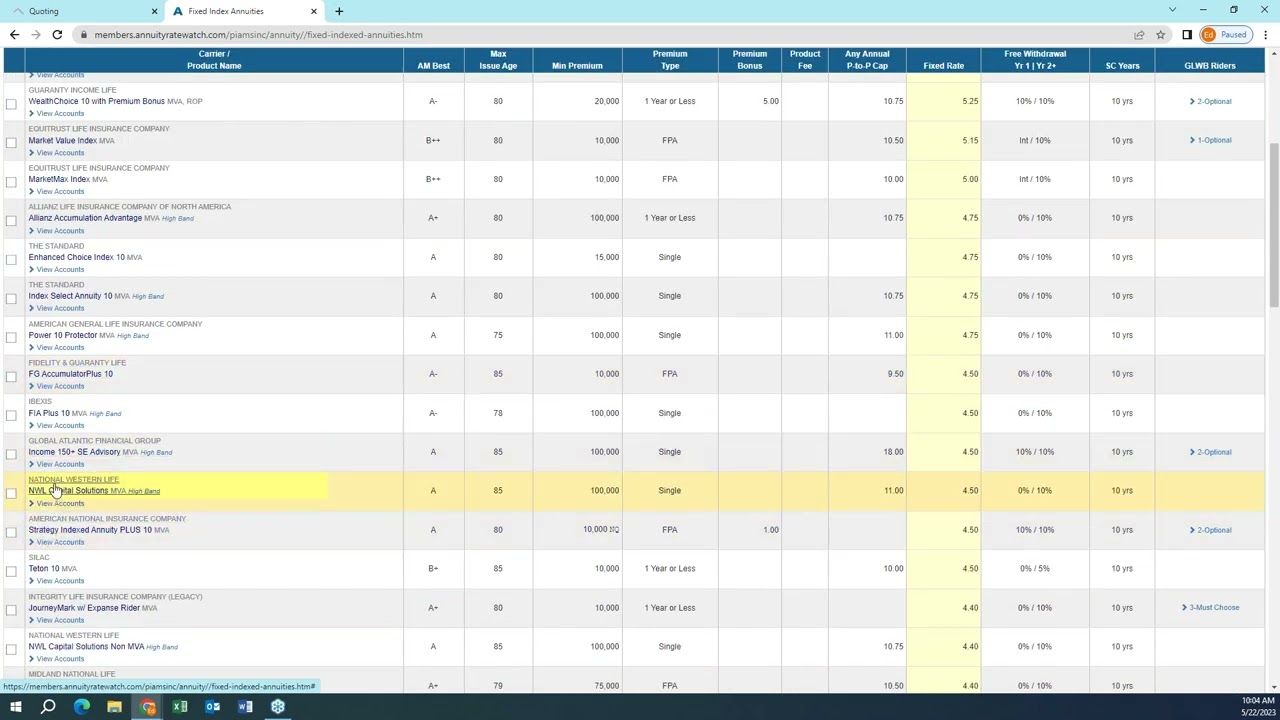The width and height of the screenshot is (1280, 720).
Task: Open the 3-Must Choose GLWB rider for JourneyMark
Action: point(1211,608)
